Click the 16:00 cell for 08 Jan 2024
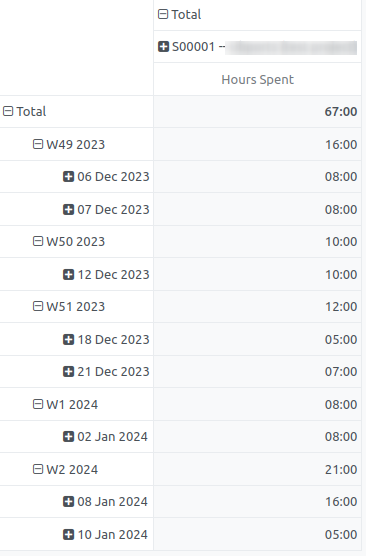 click(x=257, y=502)
